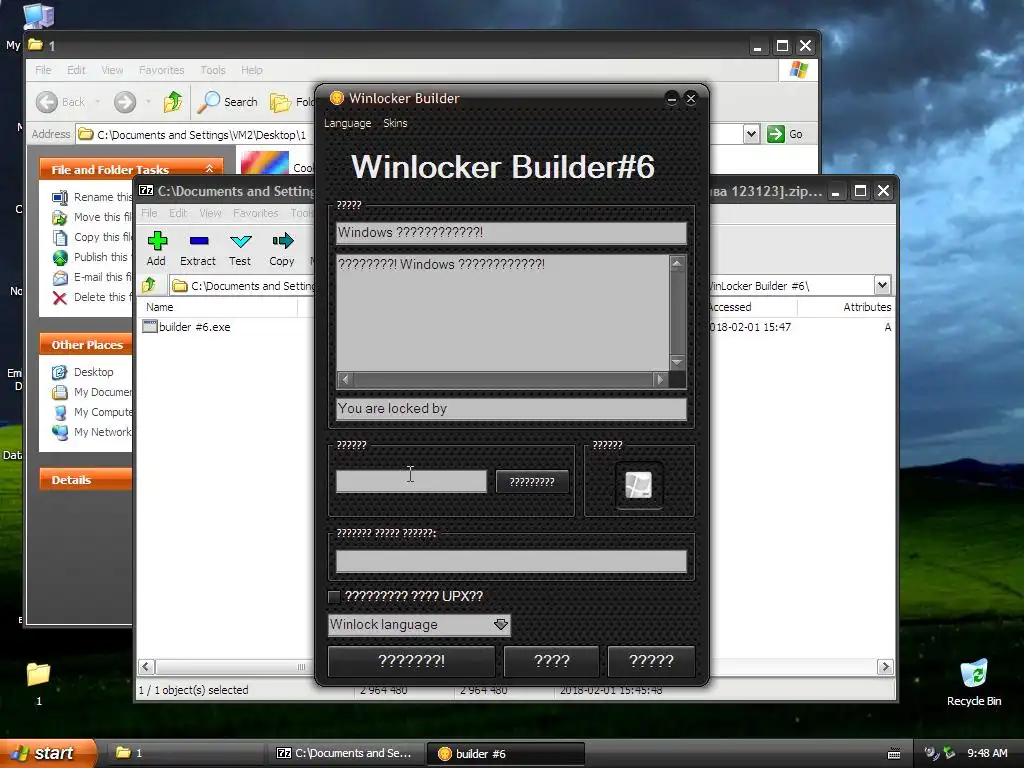Collapse the File and Folder Tasks panel

(x=209, y=168)
